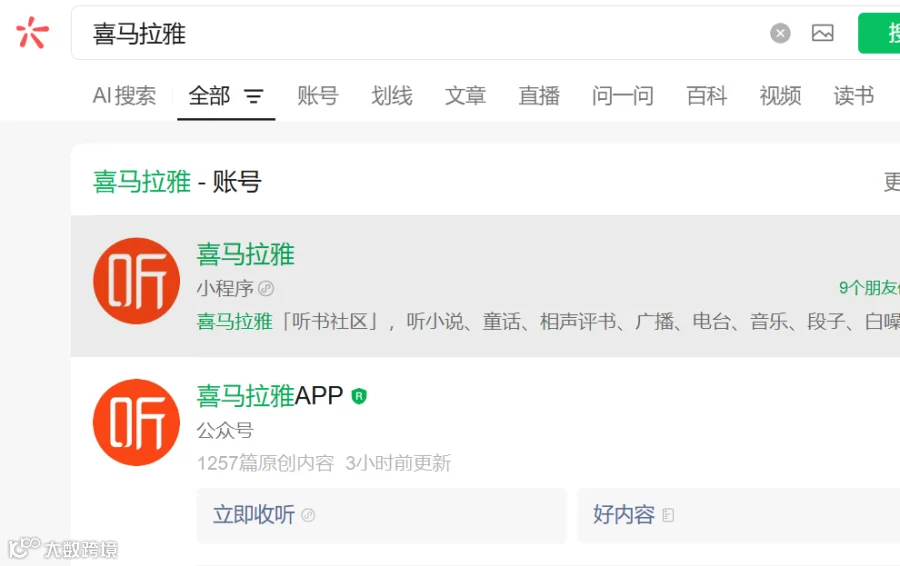Viewport: 900px width, 566px height.
Task: Open the 直播 tab
Action: 539,95
